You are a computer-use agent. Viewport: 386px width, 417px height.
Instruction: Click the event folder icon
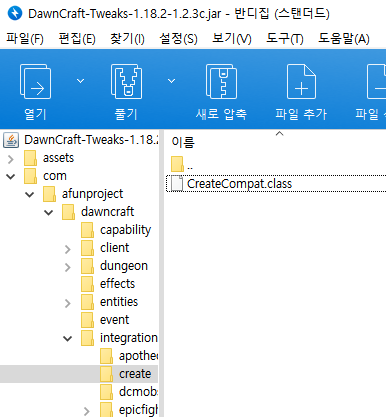coord(87,320)
